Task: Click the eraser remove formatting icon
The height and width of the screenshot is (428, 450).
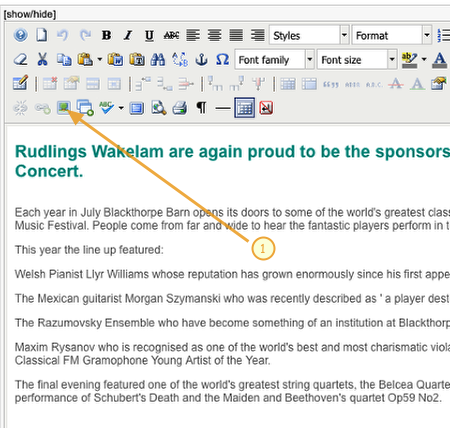Action: (20, 60)
